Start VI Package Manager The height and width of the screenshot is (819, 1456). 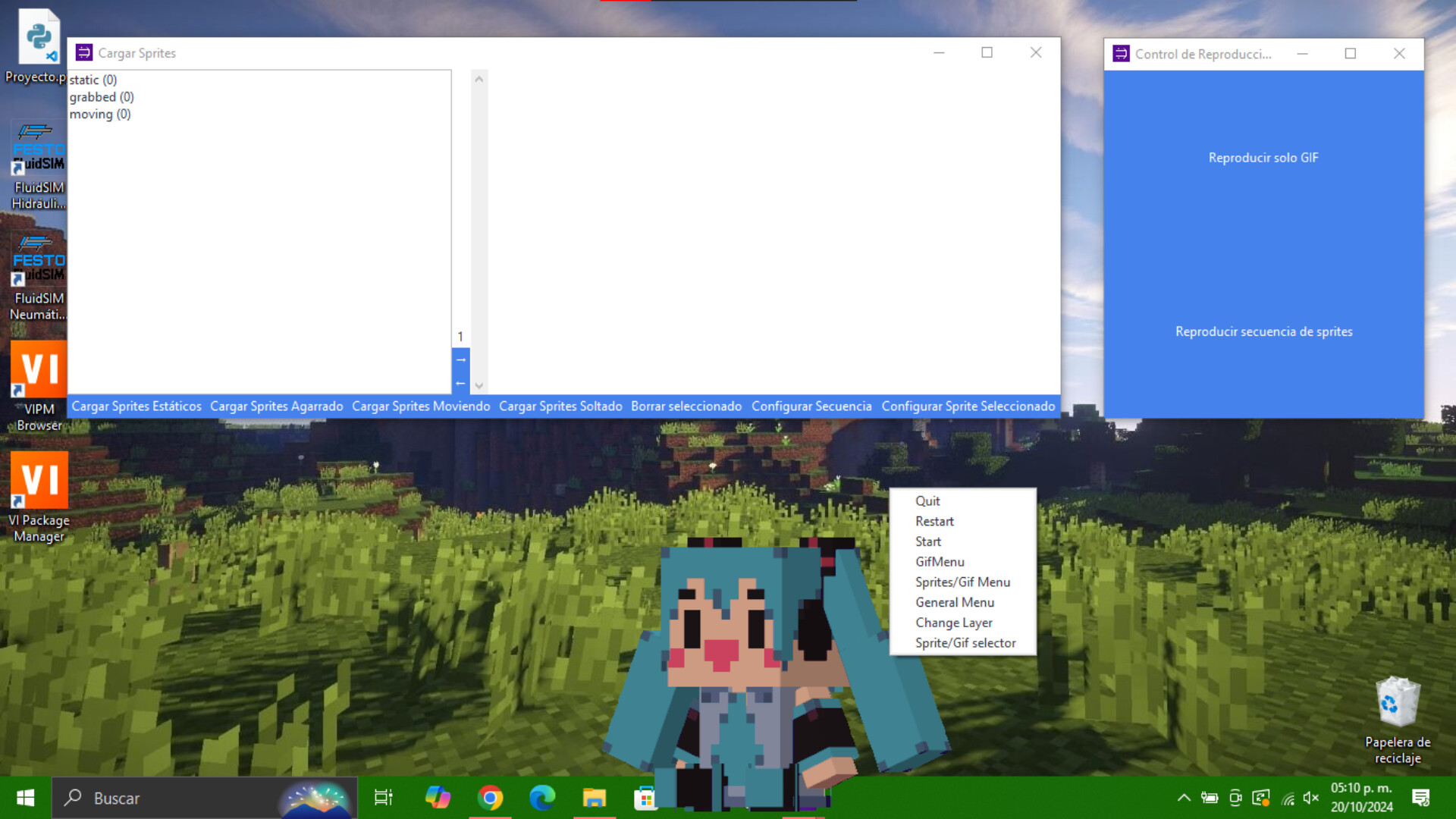click(x=39, y=480)
